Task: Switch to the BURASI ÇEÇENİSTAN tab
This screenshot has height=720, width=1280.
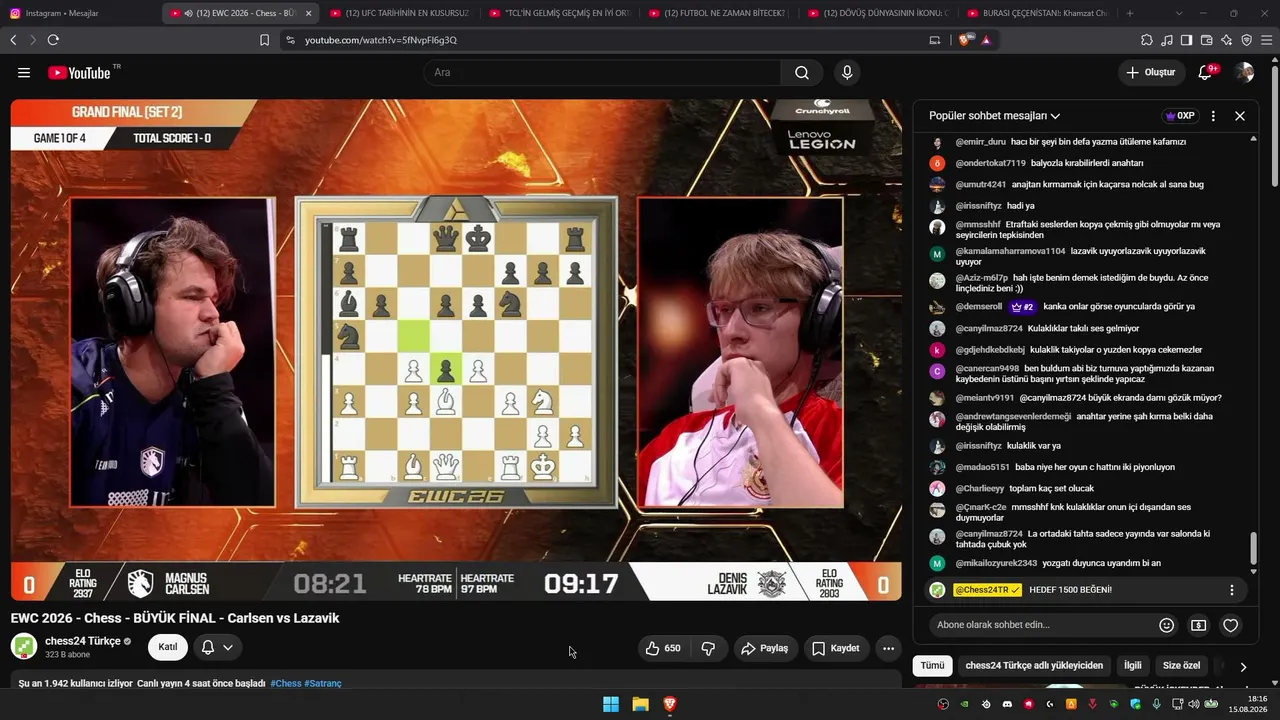Action: point(1039,13)
